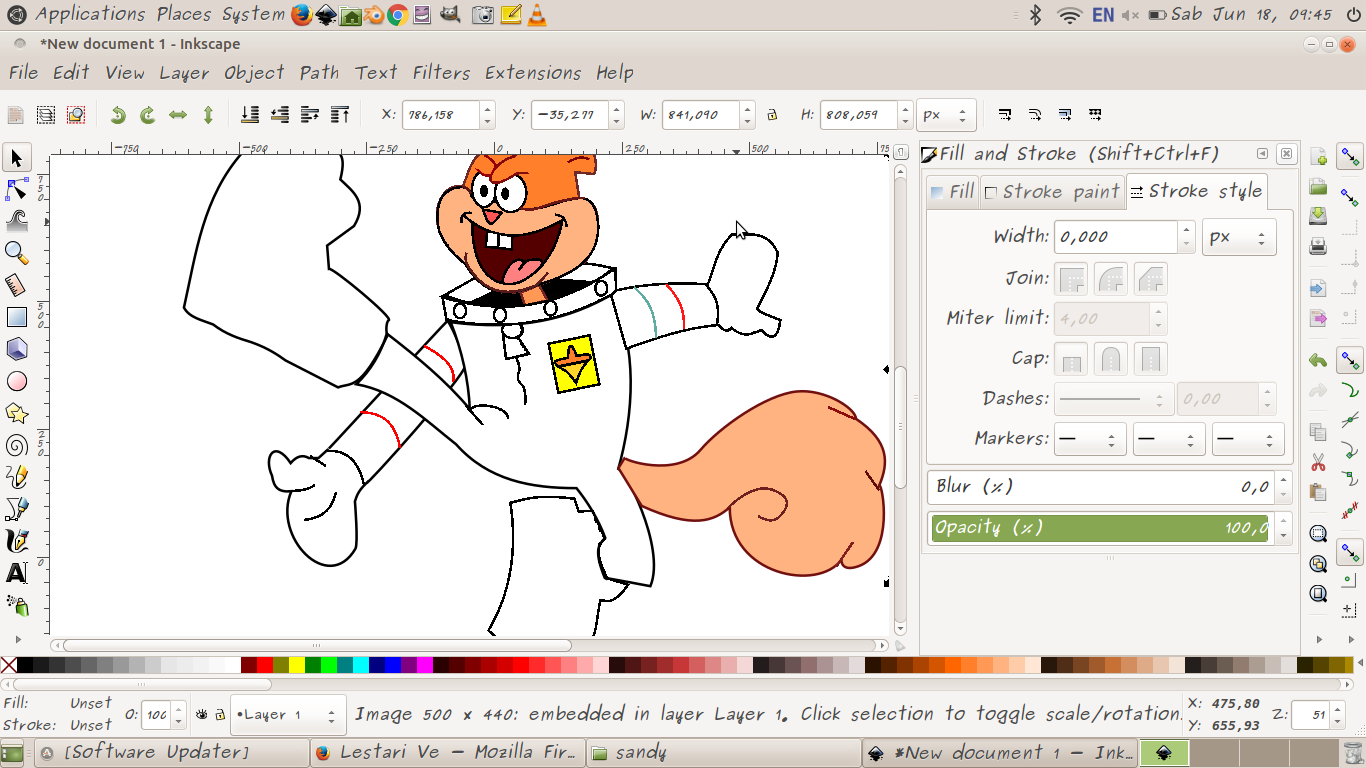Choose the Spiral tool
Screen dimensions: 1366x768
point(17,445)
